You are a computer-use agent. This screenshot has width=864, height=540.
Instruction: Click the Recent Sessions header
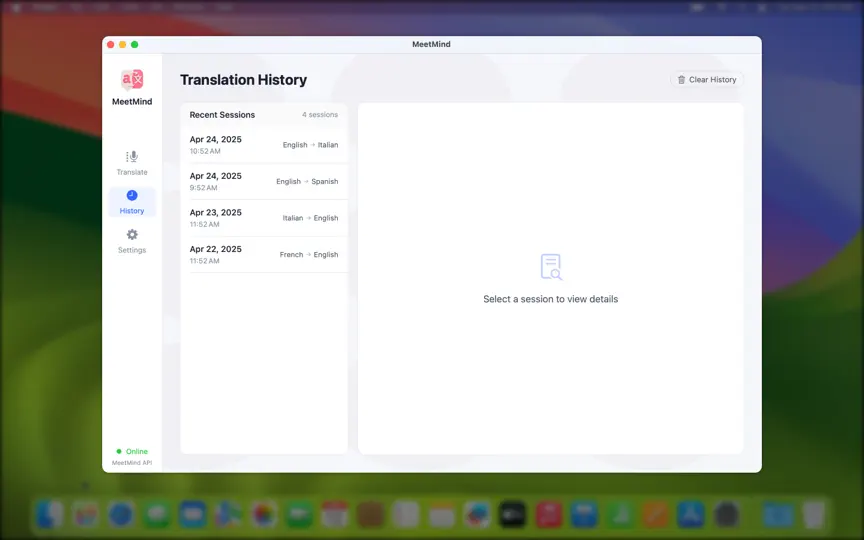[x=222, y=115]
